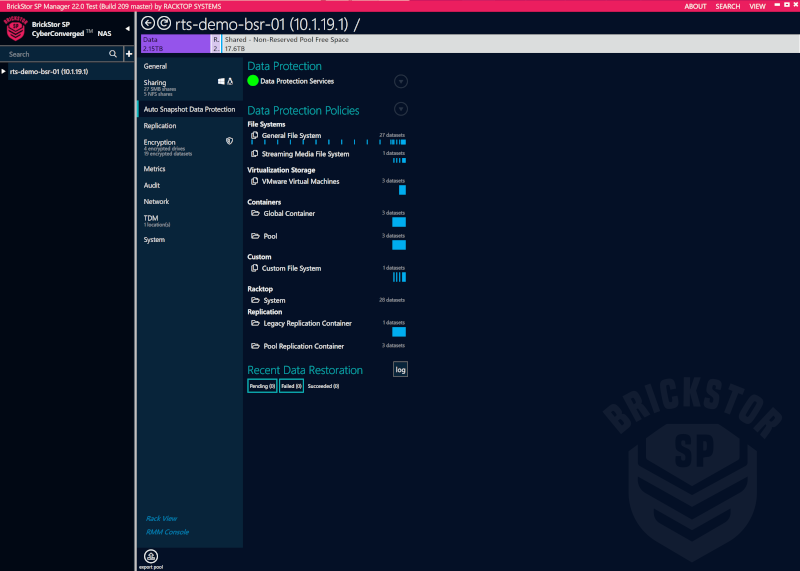This screenshot has height=571, width=800.
Task: Select Custom File System policy
Action: pos(291,268)
